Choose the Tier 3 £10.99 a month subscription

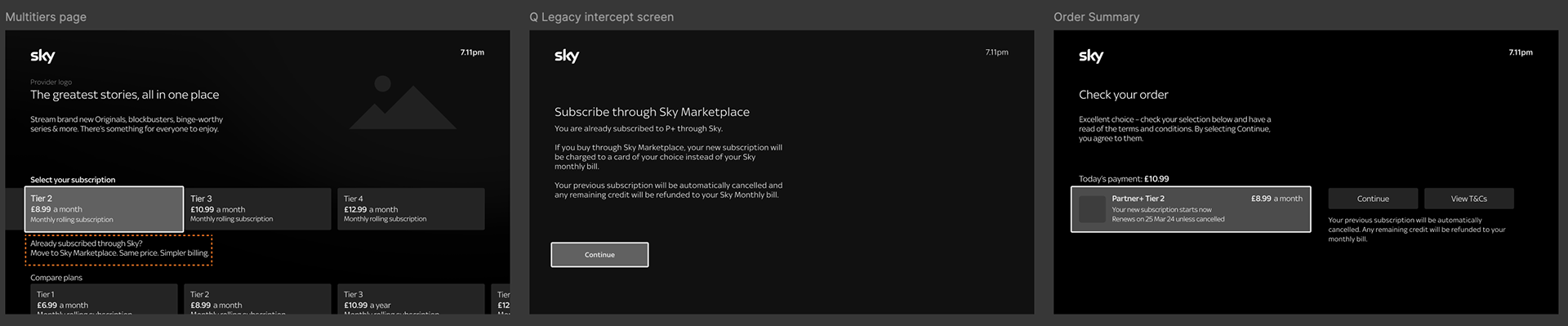tap(257, 209)
